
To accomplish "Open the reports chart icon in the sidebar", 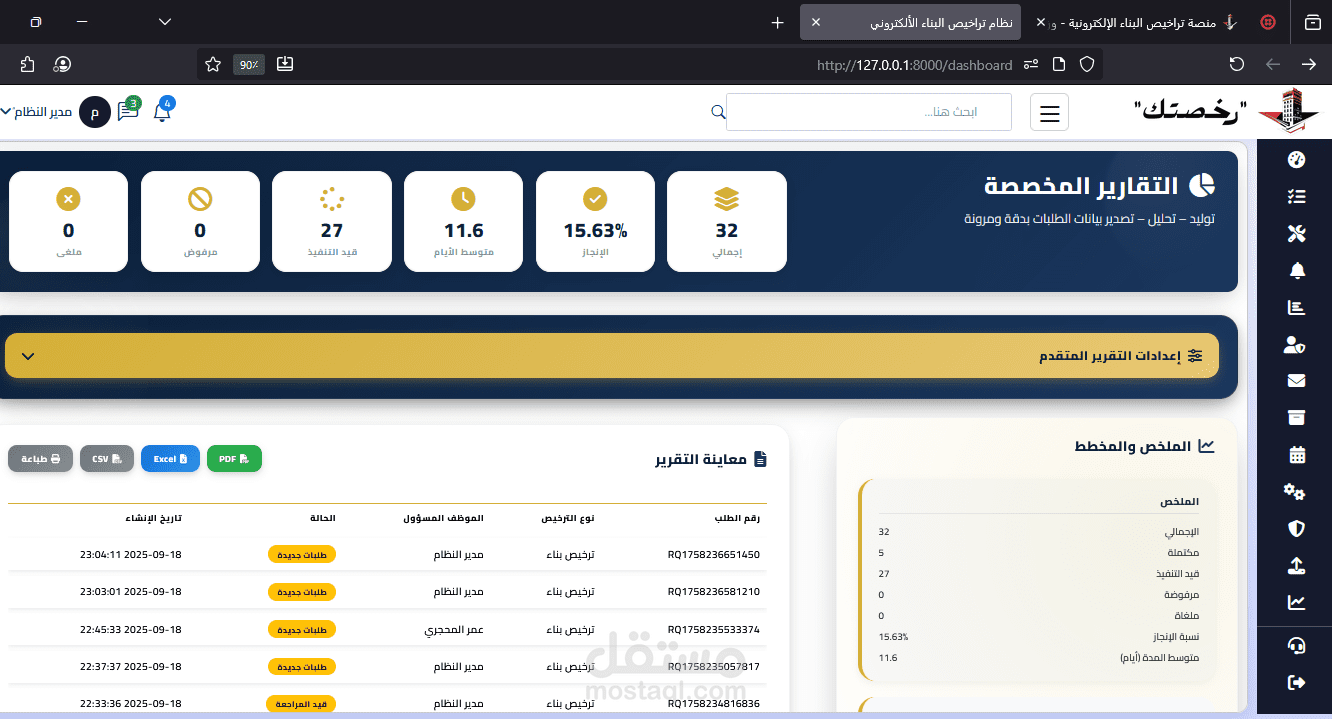I will point(1296,307).
